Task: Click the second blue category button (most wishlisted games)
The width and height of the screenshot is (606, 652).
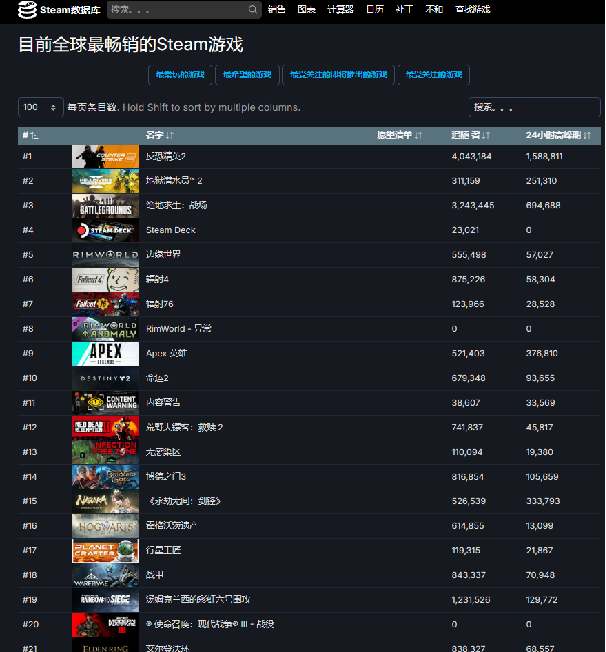Action: pos(247,75)
